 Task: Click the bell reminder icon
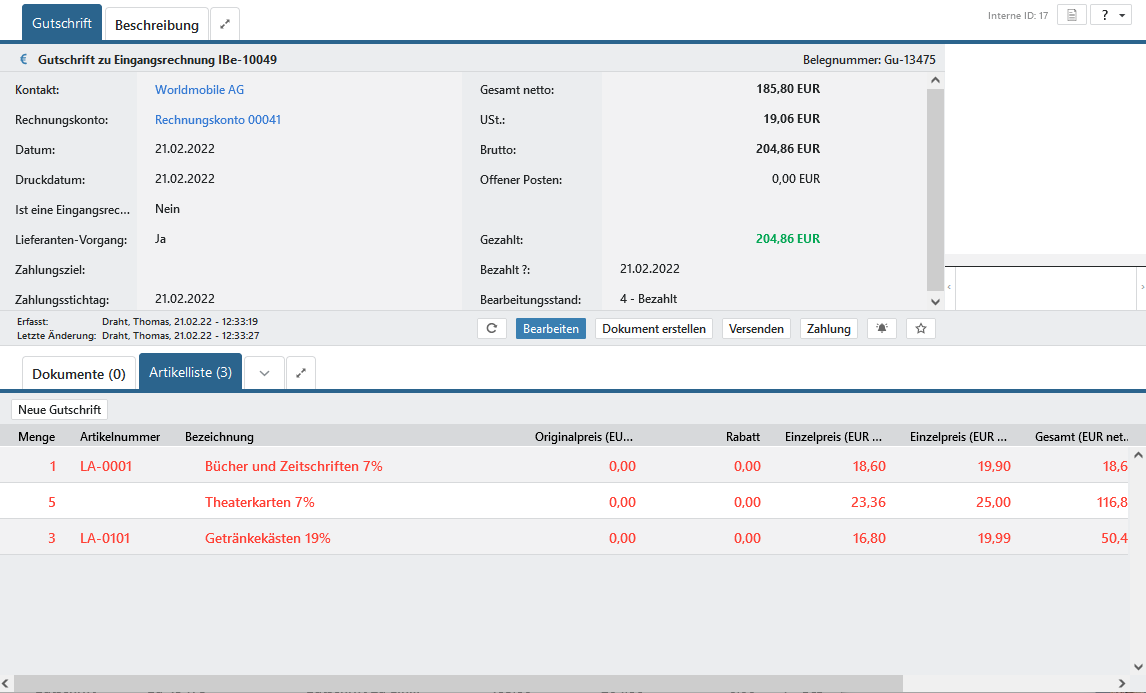click(x=881, y=329)
